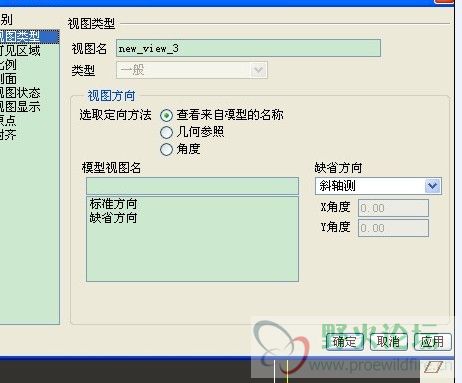Apply changes with the 应用 button
462x383 pixels.
433,342
